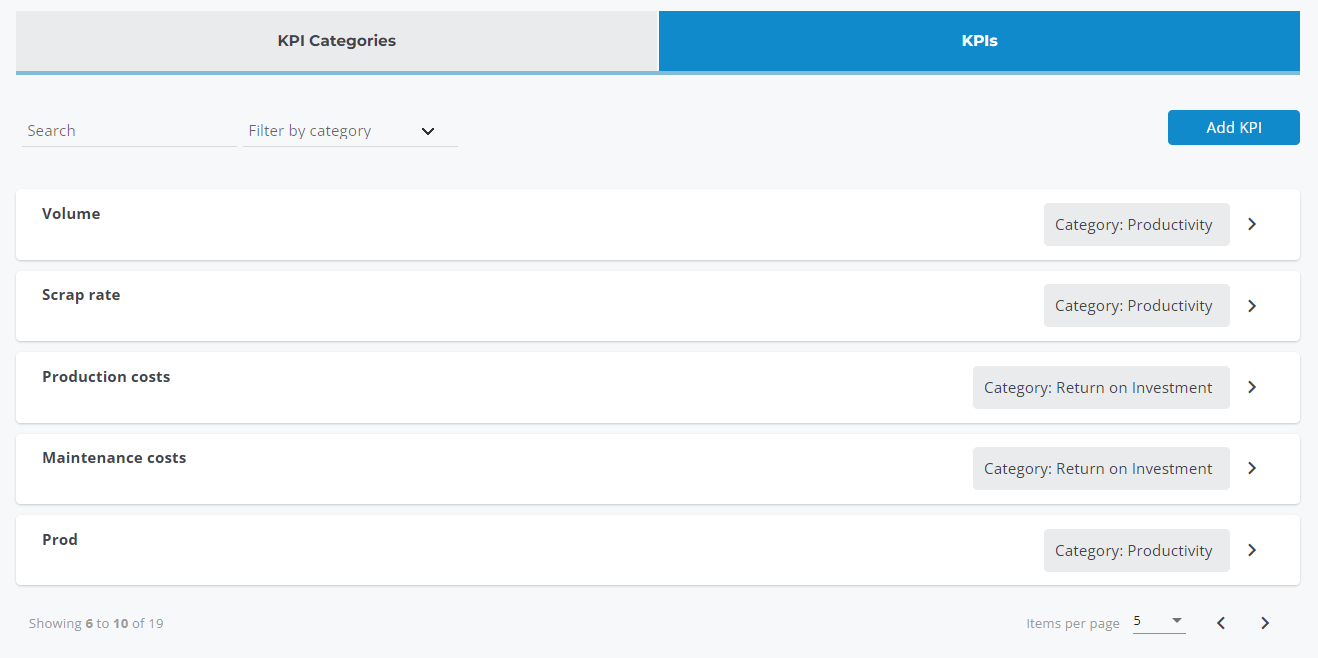Click Category: Productivity tag on Scrap rate

[x=1136, y=305]
